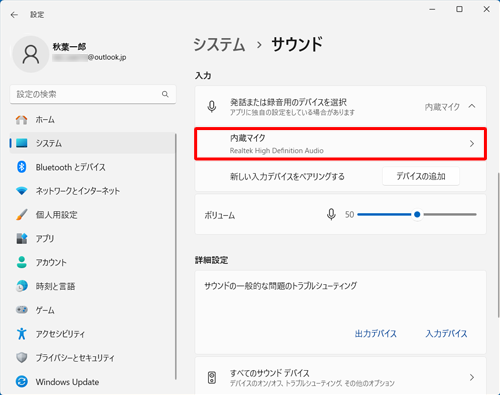Viewport: 500px width, 395px height.
Task: Open 個人用設定 sidebar item
Action: tap(92, 215)
